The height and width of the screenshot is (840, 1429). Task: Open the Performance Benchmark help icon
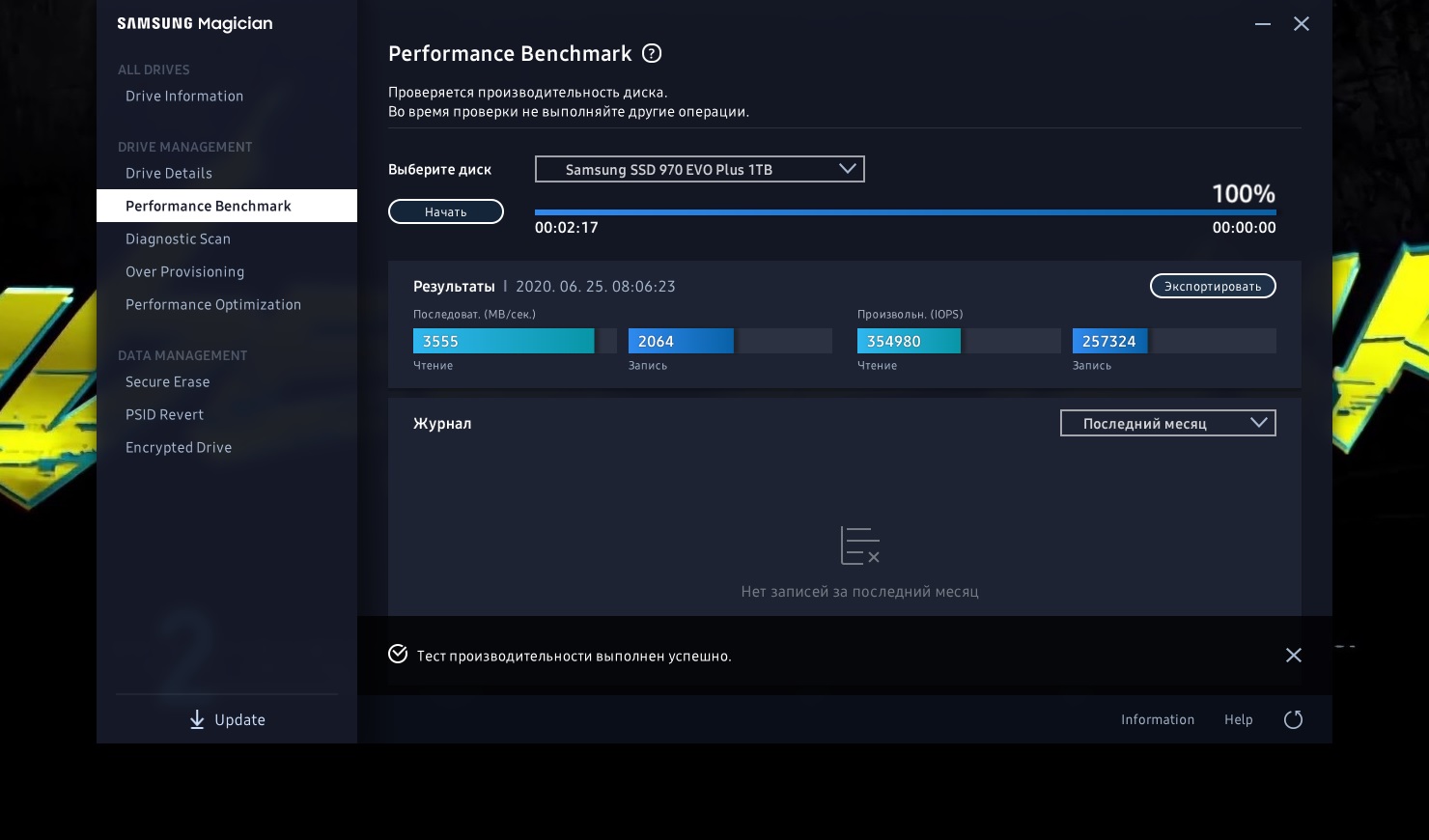(652, 53)
